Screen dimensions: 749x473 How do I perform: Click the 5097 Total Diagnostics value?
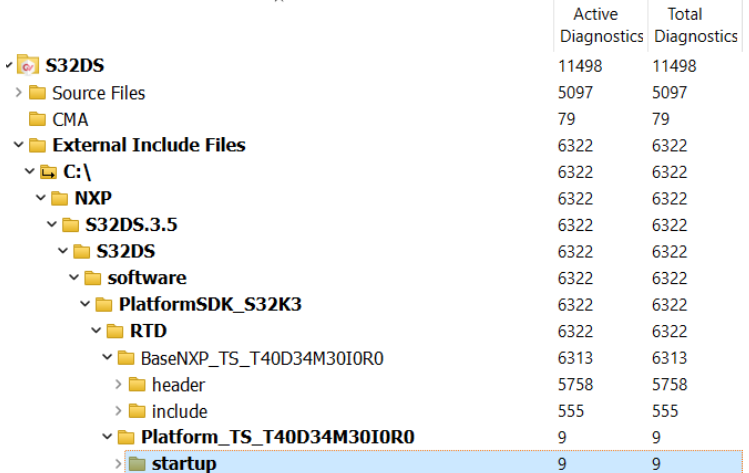click(x=670, y=92)
